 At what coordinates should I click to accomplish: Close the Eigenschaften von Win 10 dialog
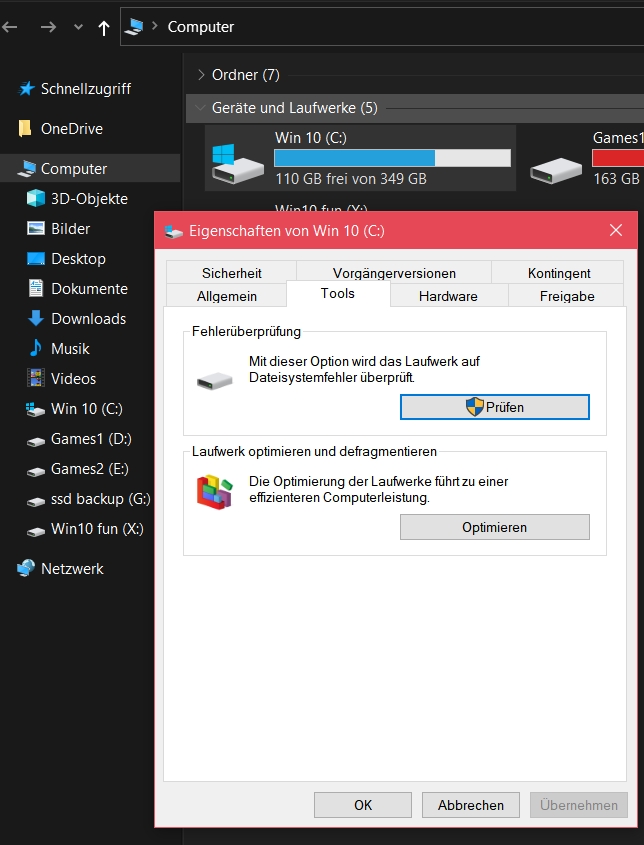coord(616,231)
